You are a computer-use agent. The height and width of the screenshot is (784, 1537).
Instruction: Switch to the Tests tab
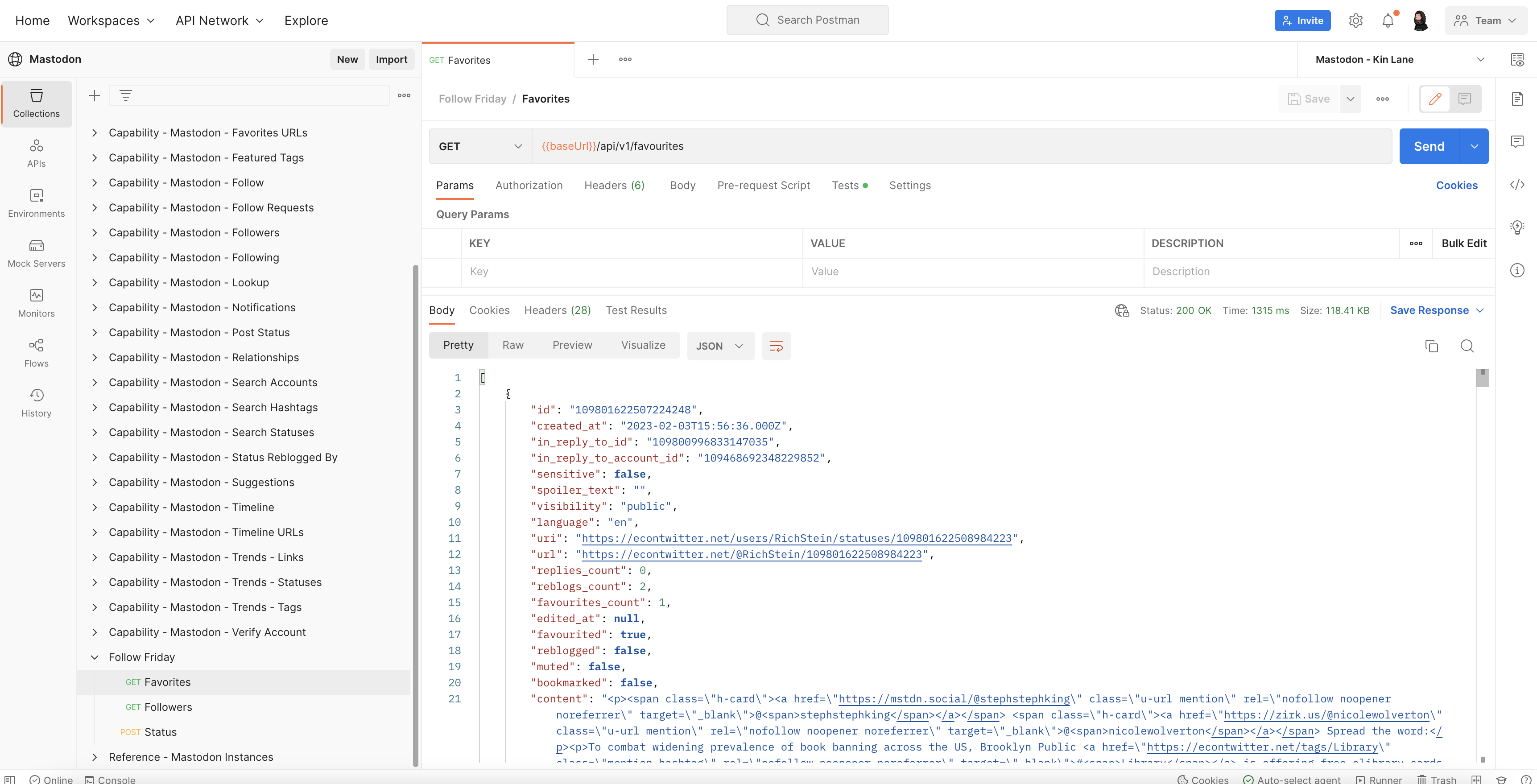click(849, 186)
